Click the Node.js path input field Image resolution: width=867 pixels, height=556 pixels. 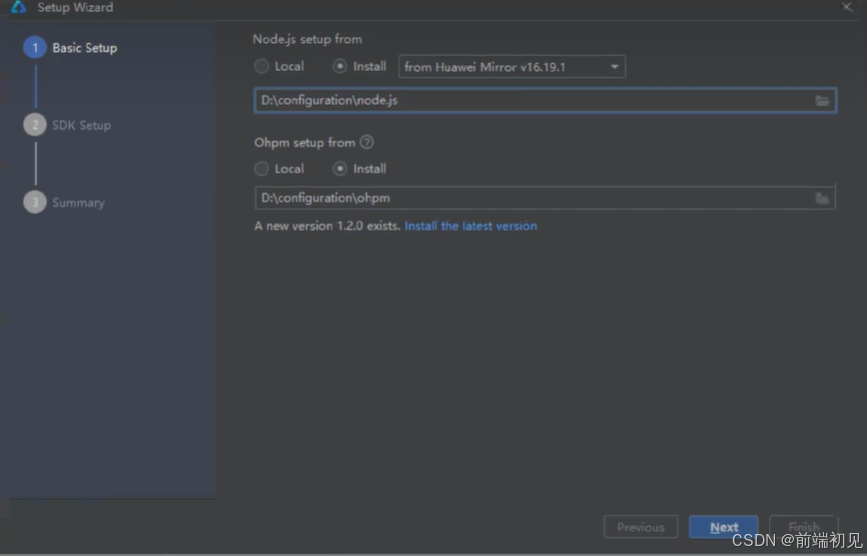pos(545,101)
